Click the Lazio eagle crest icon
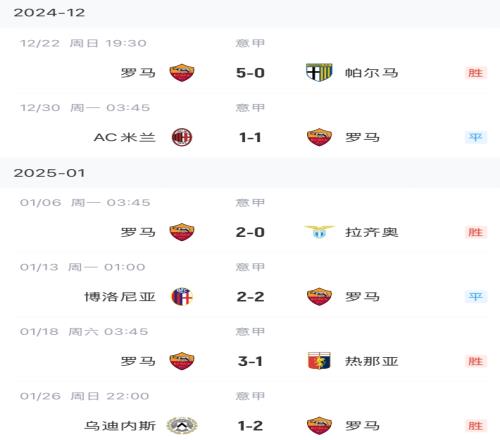500x440 pixels. click(319, 232)
